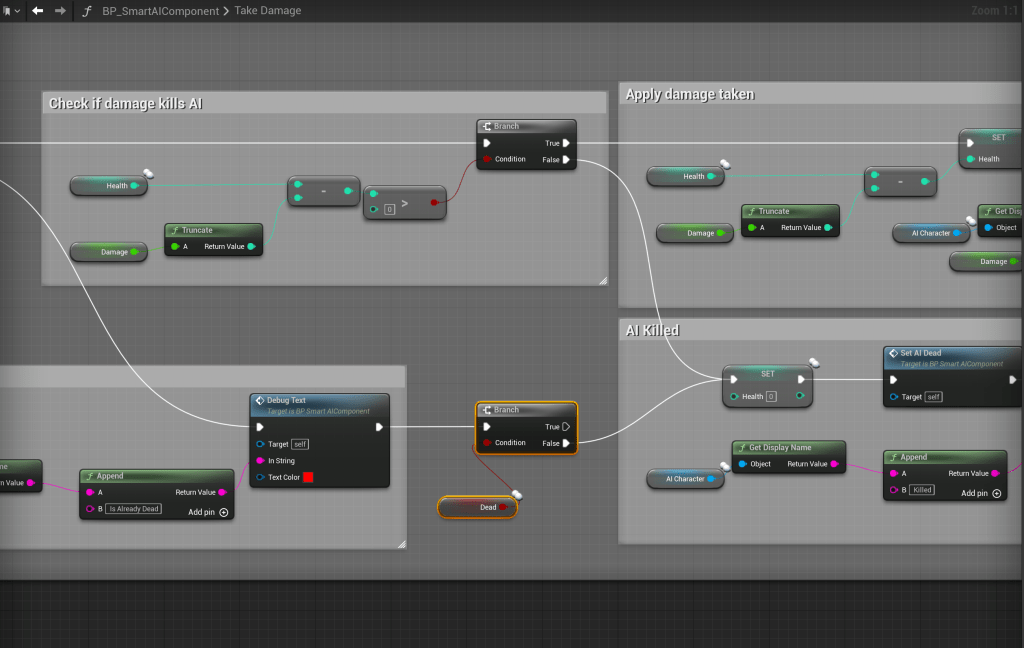This screenshot has width=1024, height=648.
Task: Click the resize handle of 'Check if damage kills AI' box
Action: pyautogui.click(x=603, y=281)
